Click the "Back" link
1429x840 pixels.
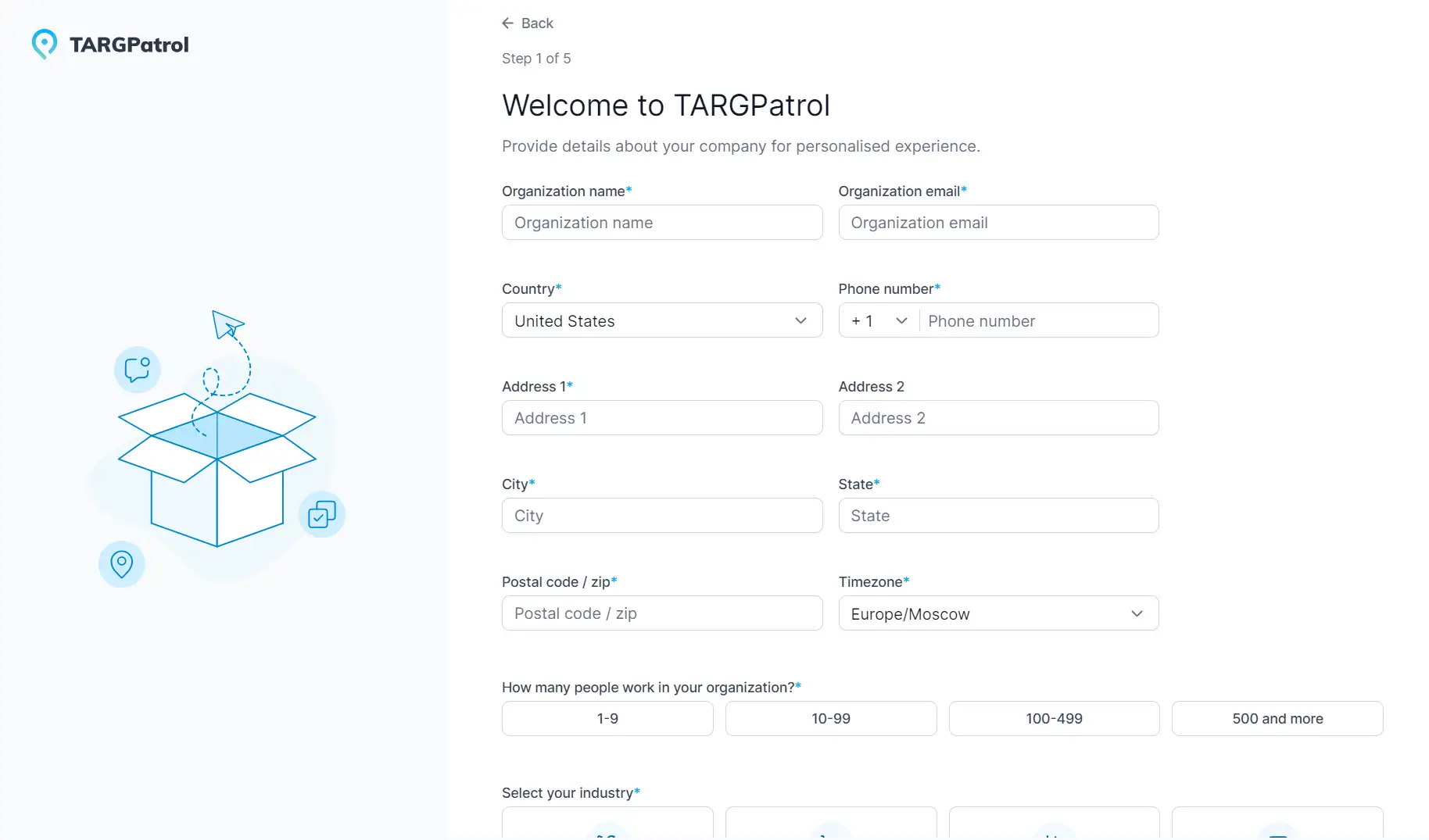coord(538,23)
